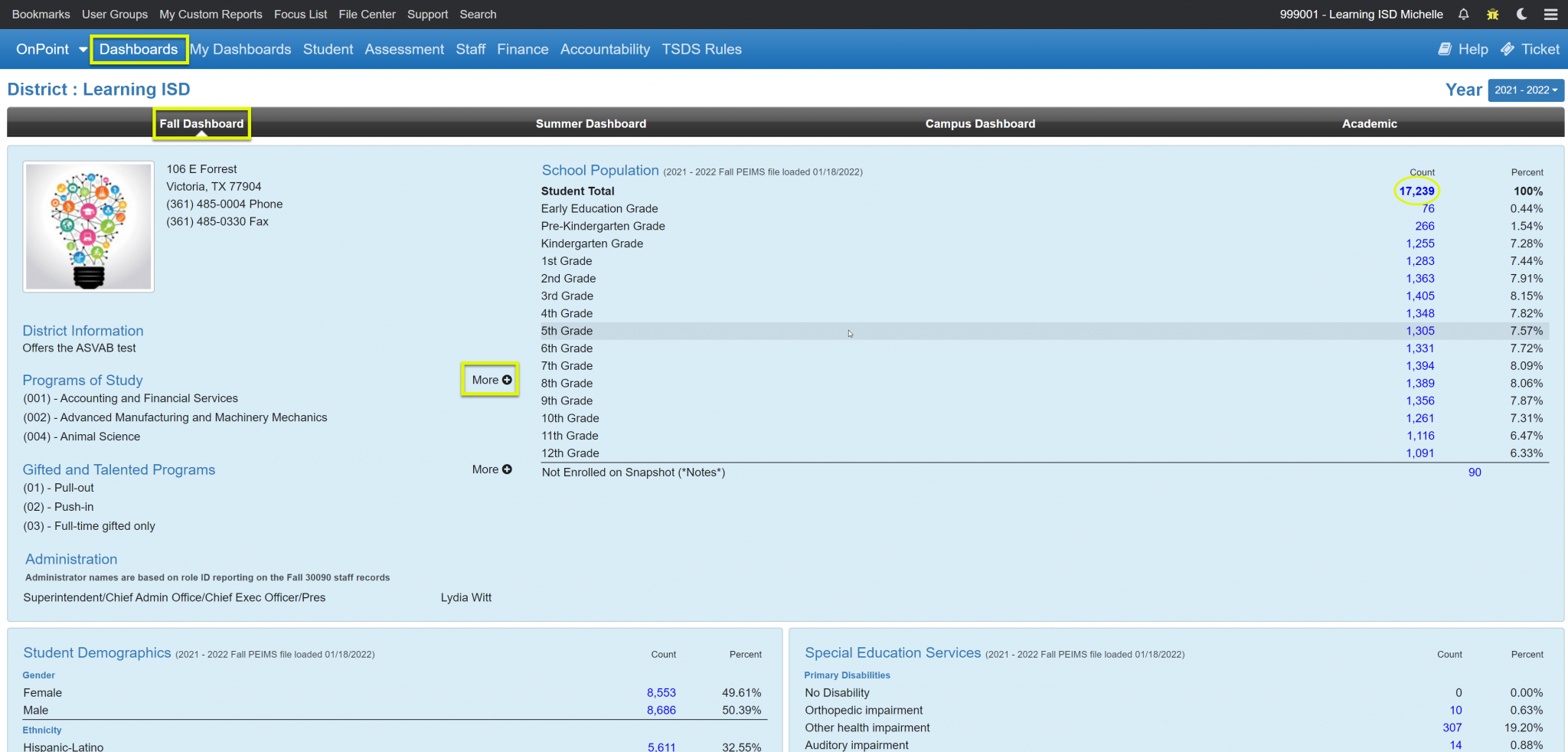1568x752 pixels.
Task: Click the Learning ISD light bulb logo
Action: pos(88,226)
